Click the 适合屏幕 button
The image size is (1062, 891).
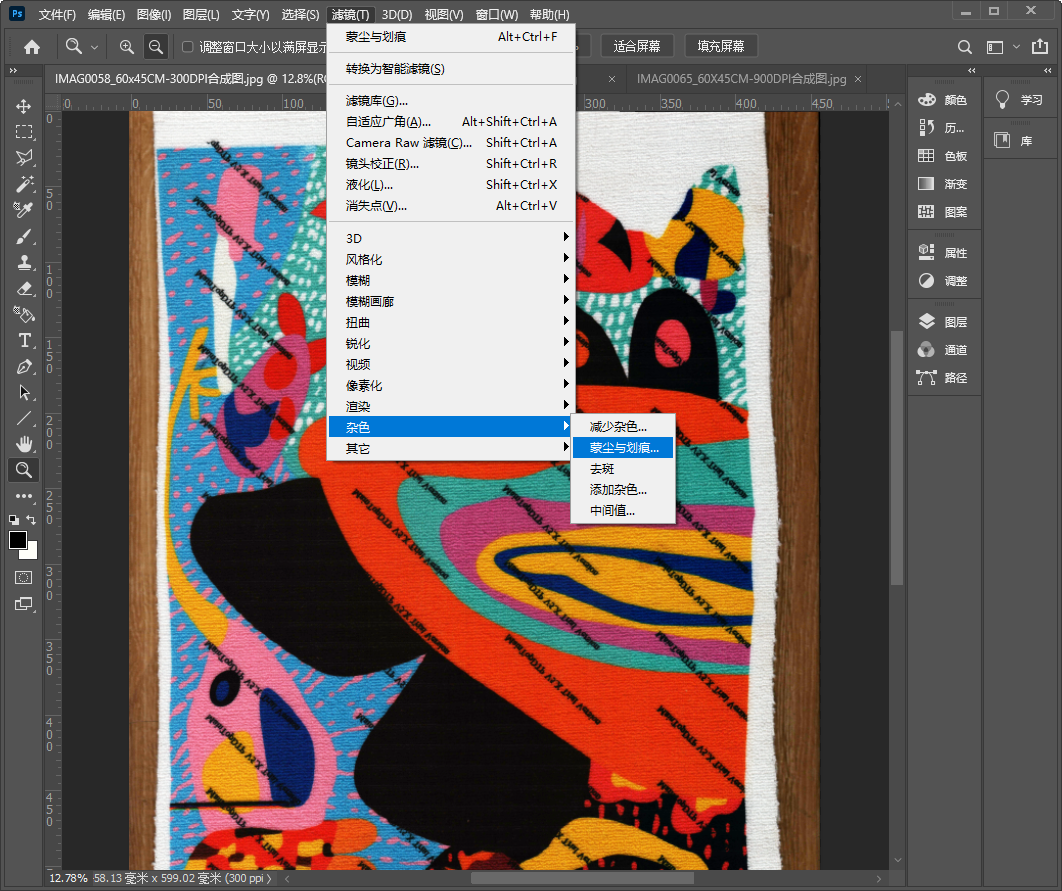coord(637,46)
